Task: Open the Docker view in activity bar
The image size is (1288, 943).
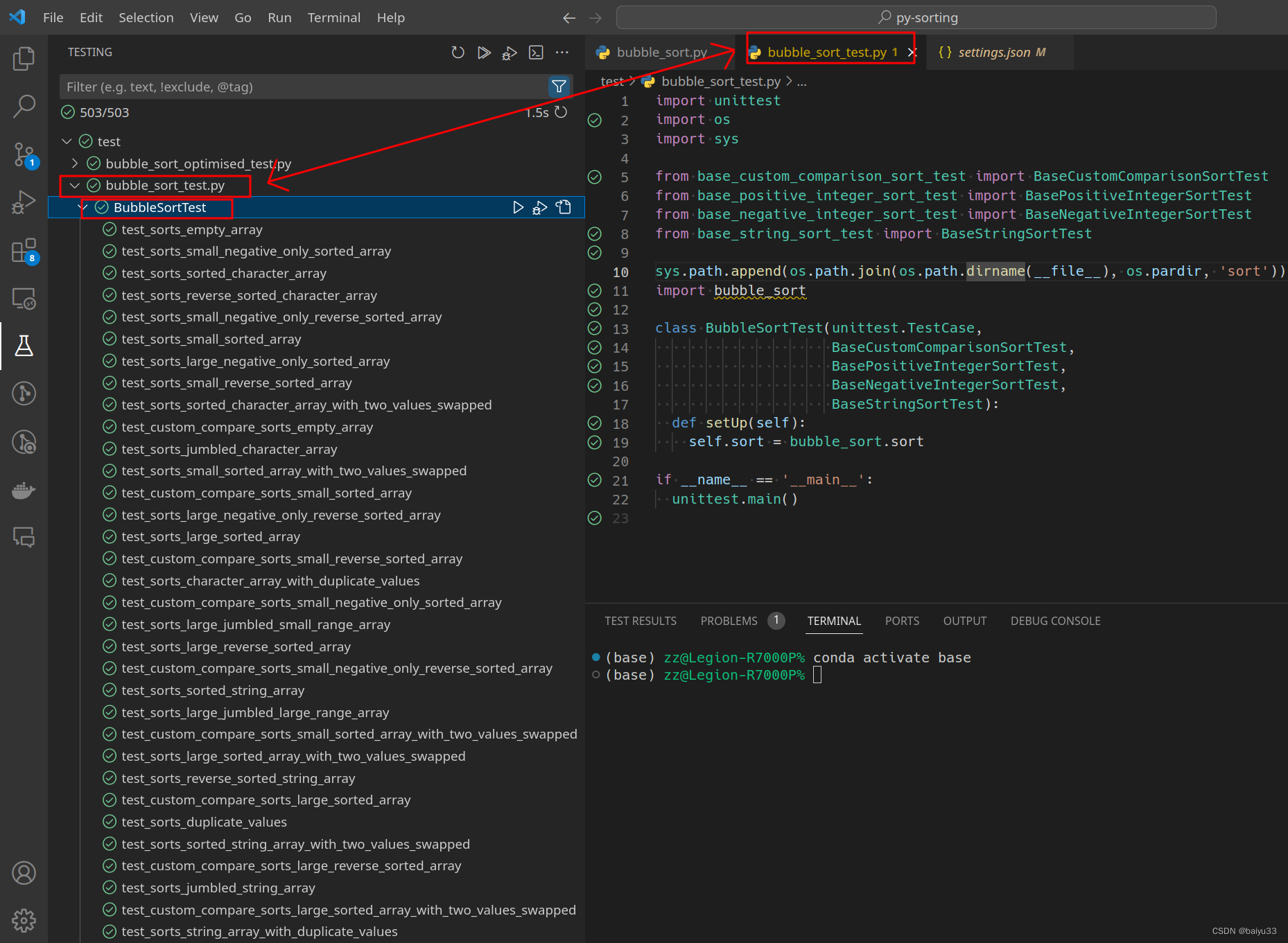Action: (x=24, y=490)
